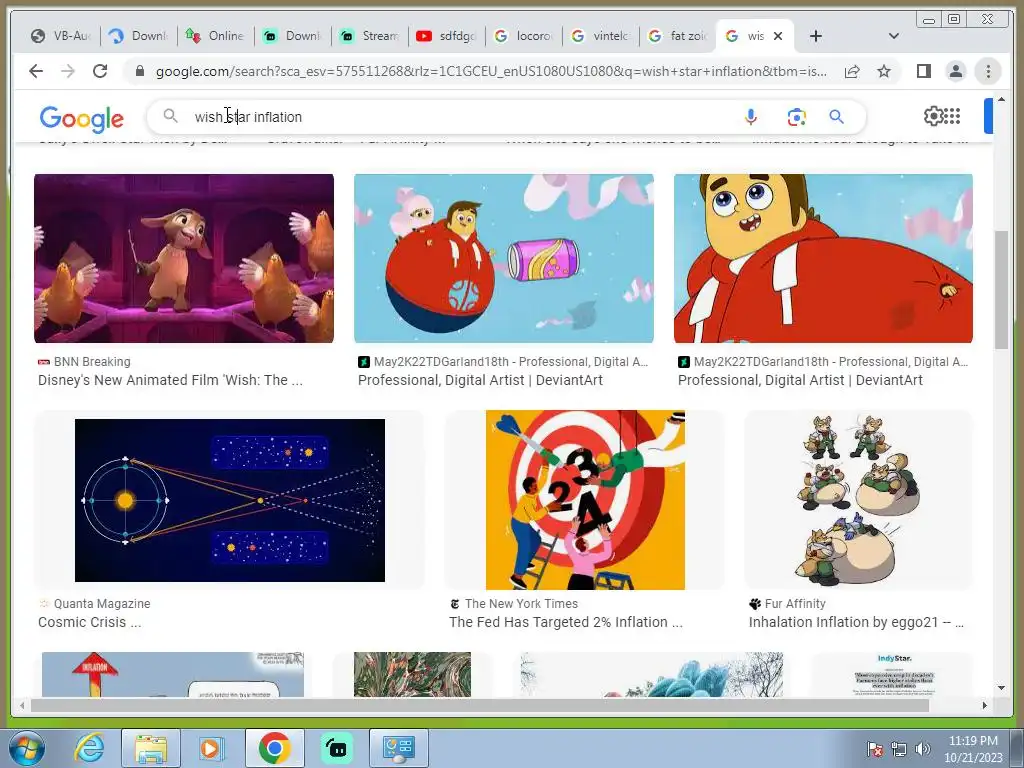Open the Fur Affinity fox drawings image
1024x768 pixels.
858,500
